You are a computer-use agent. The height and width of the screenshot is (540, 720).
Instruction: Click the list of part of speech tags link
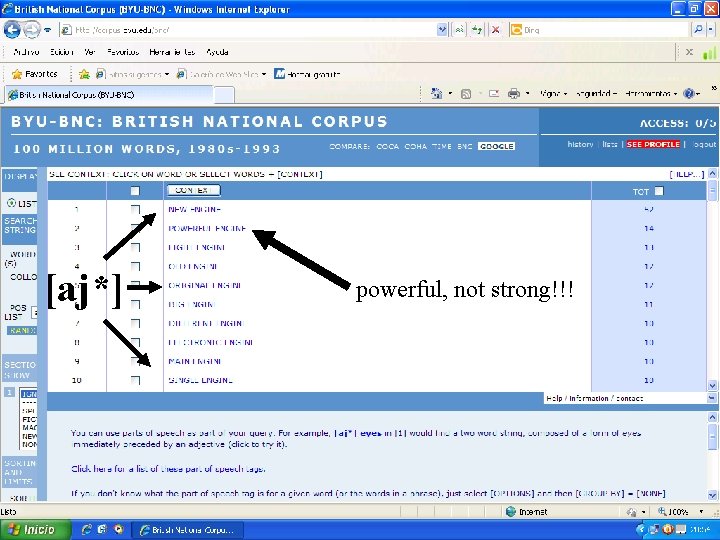click(x=168, y=469)
